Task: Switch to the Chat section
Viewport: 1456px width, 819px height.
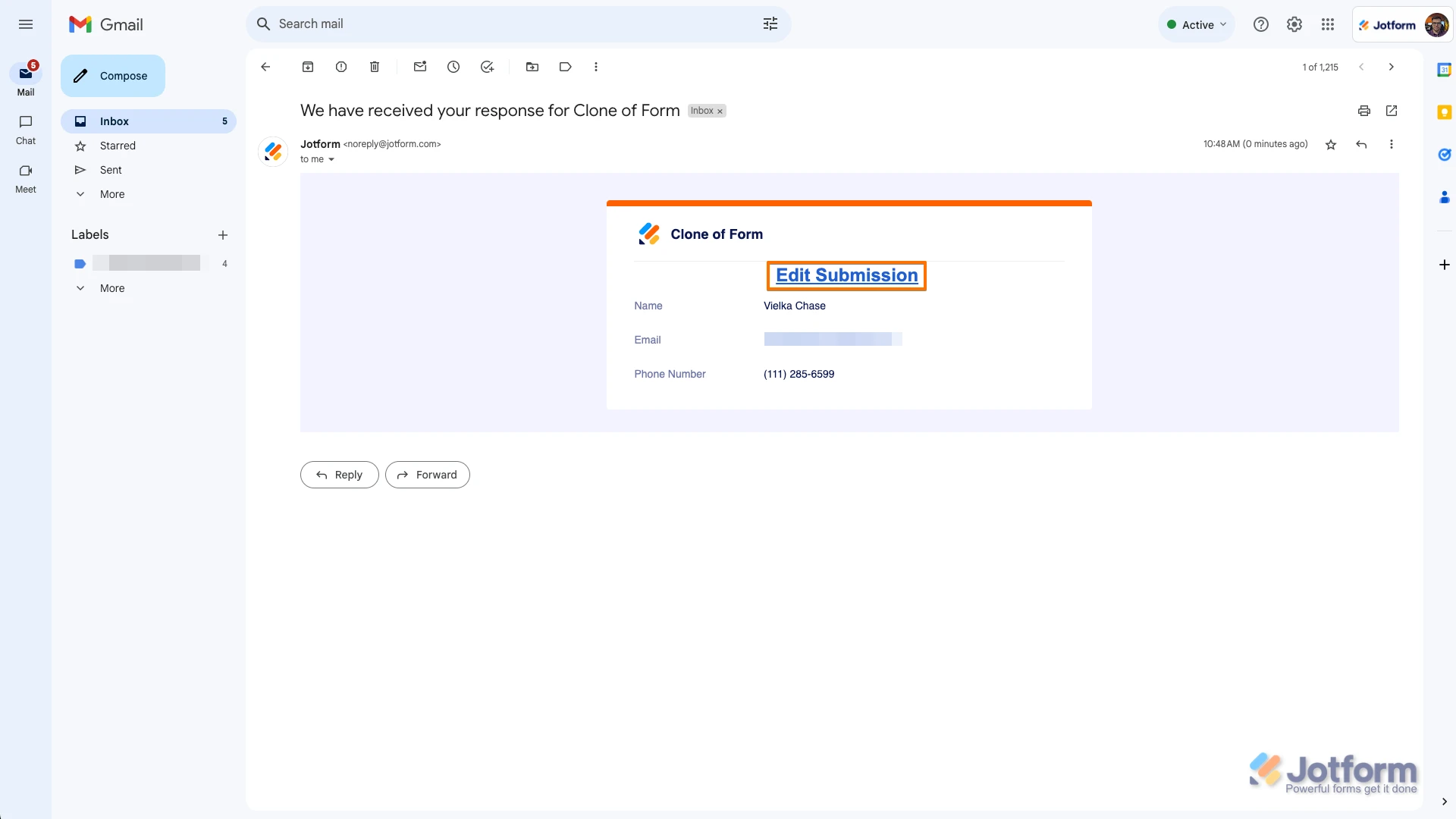Action: (25, 130)
